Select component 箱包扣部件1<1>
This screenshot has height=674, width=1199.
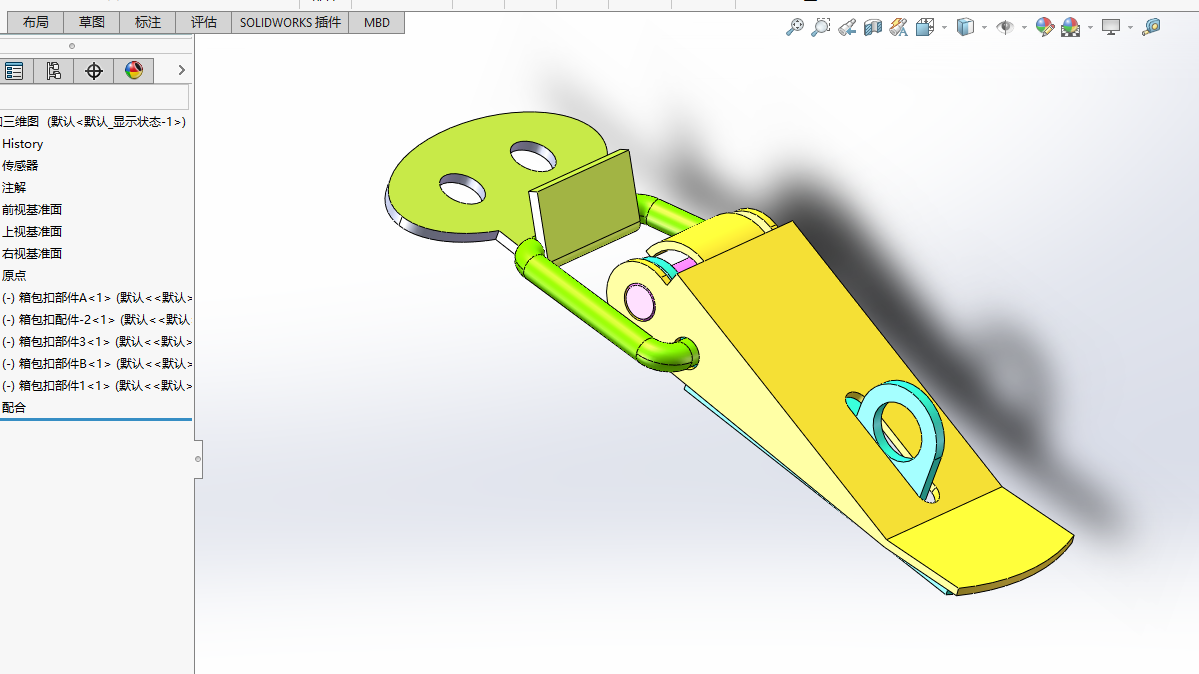(x=97, y=386)
